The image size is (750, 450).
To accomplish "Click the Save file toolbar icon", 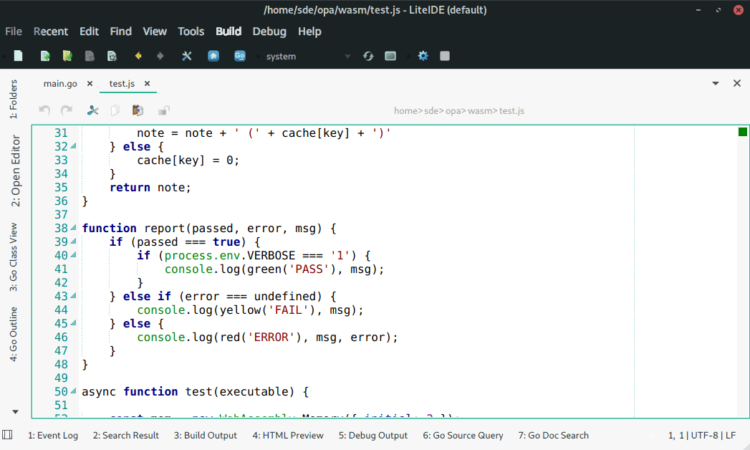I will (89, 56).
